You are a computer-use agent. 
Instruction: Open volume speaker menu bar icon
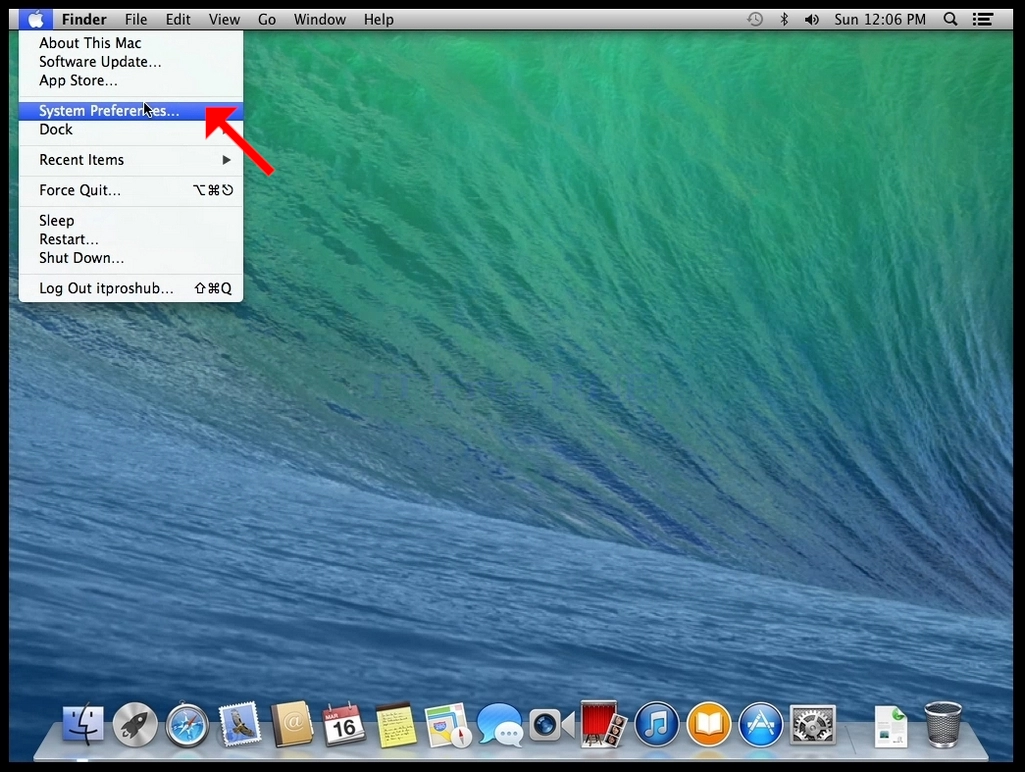[811, 20]
